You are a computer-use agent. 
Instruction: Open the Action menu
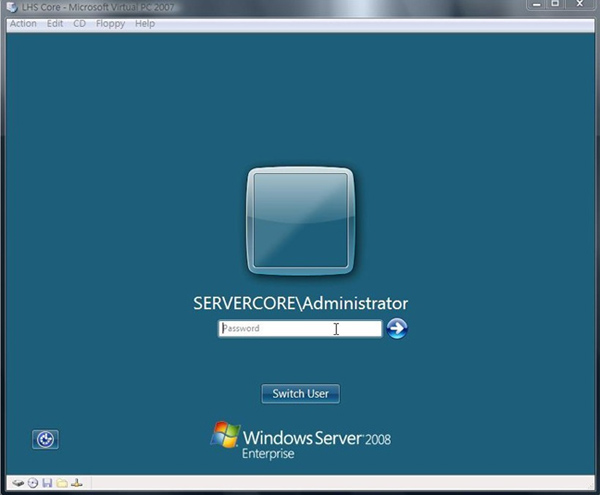(23, 23)
